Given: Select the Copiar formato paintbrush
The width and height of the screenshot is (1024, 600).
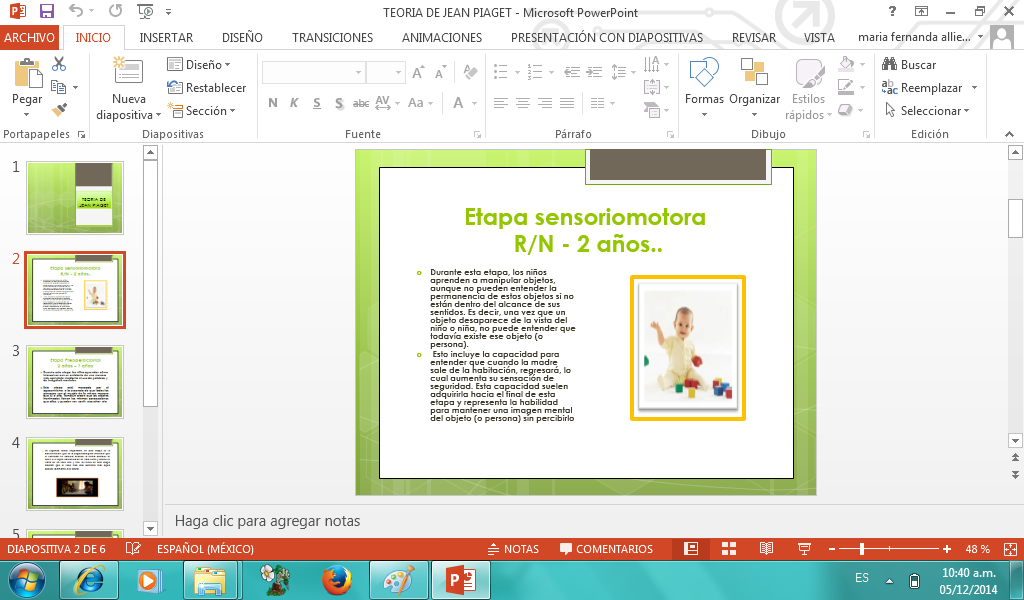Looking at the screenshot, I should tap(59, 109).
